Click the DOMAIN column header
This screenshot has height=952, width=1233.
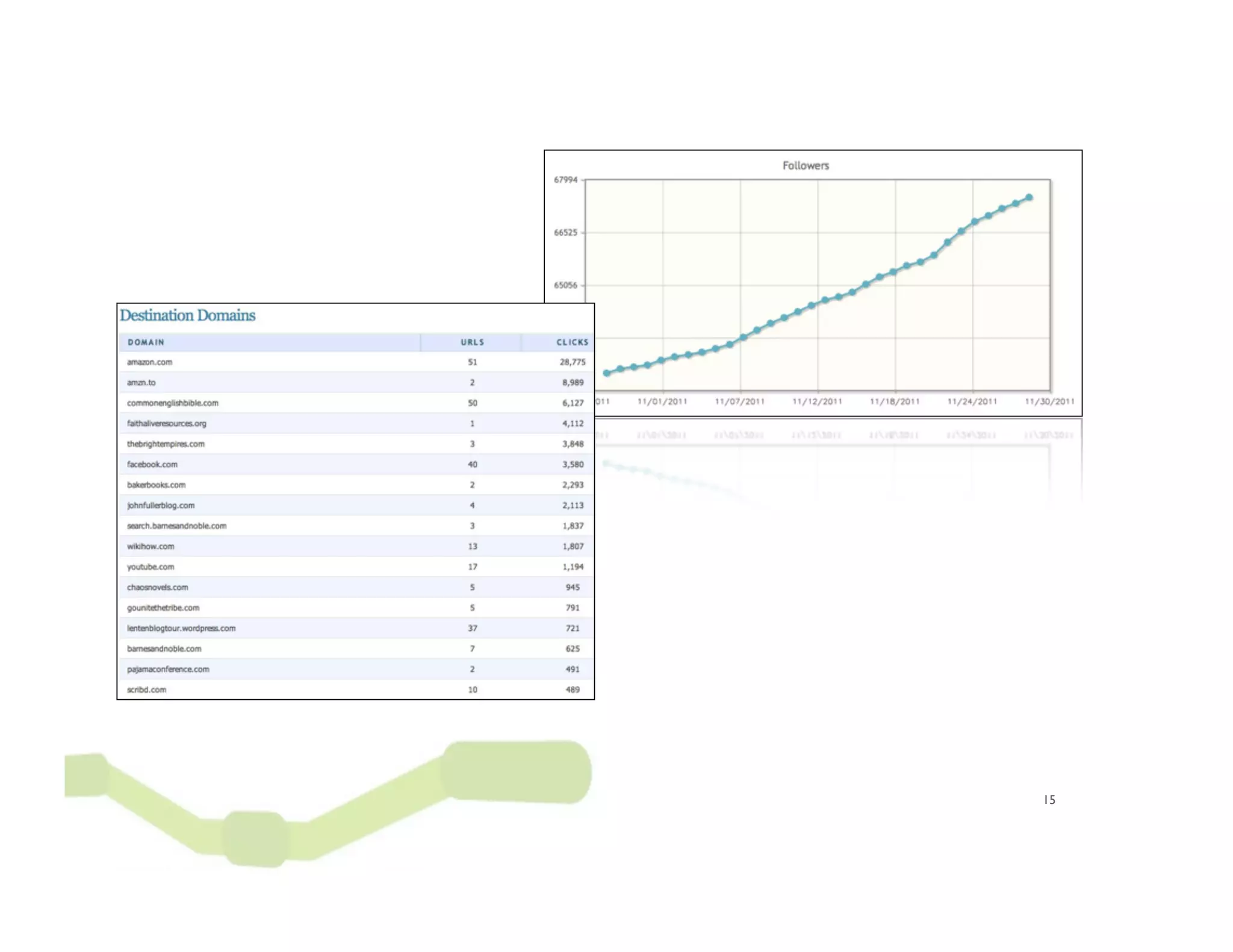coord(146,342)
